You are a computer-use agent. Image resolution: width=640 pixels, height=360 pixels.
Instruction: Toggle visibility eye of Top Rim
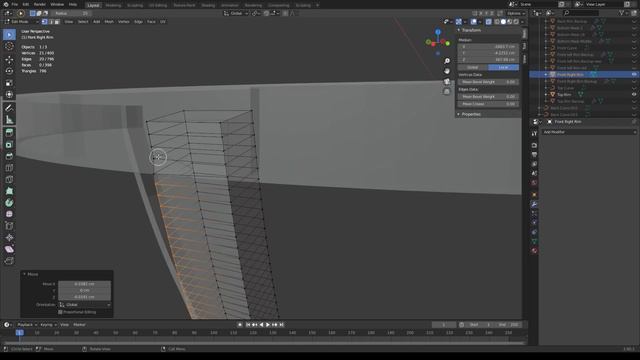[x=634, y=94]
